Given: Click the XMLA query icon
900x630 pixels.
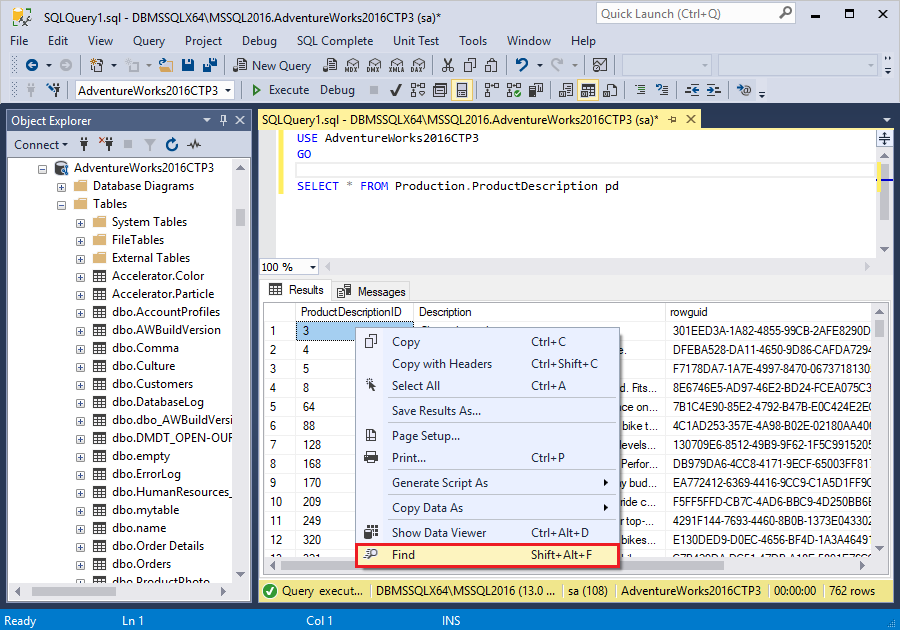Looking at the screenshot, I should [397, 65].
